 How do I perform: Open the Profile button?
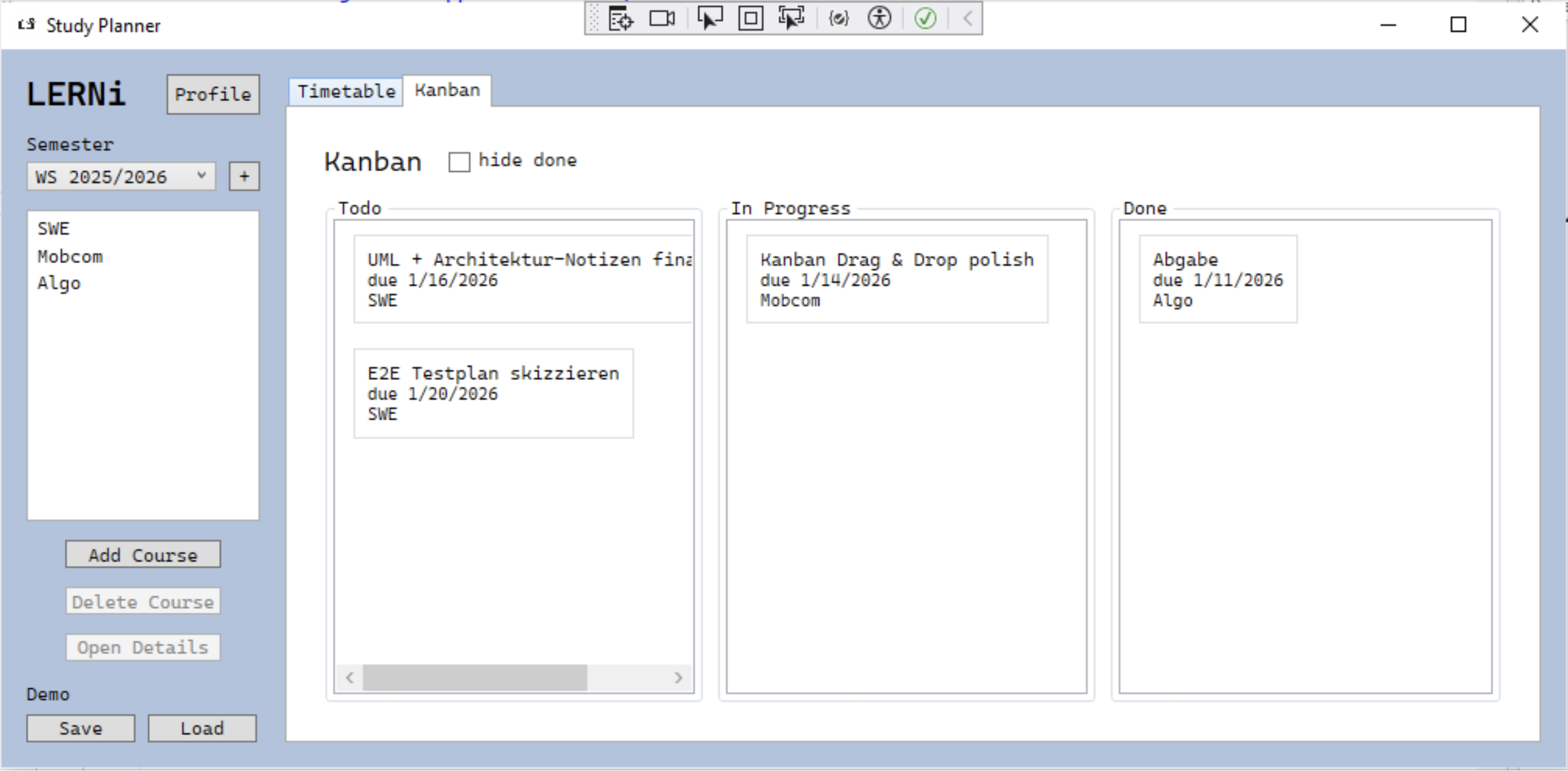coord(213,94)
